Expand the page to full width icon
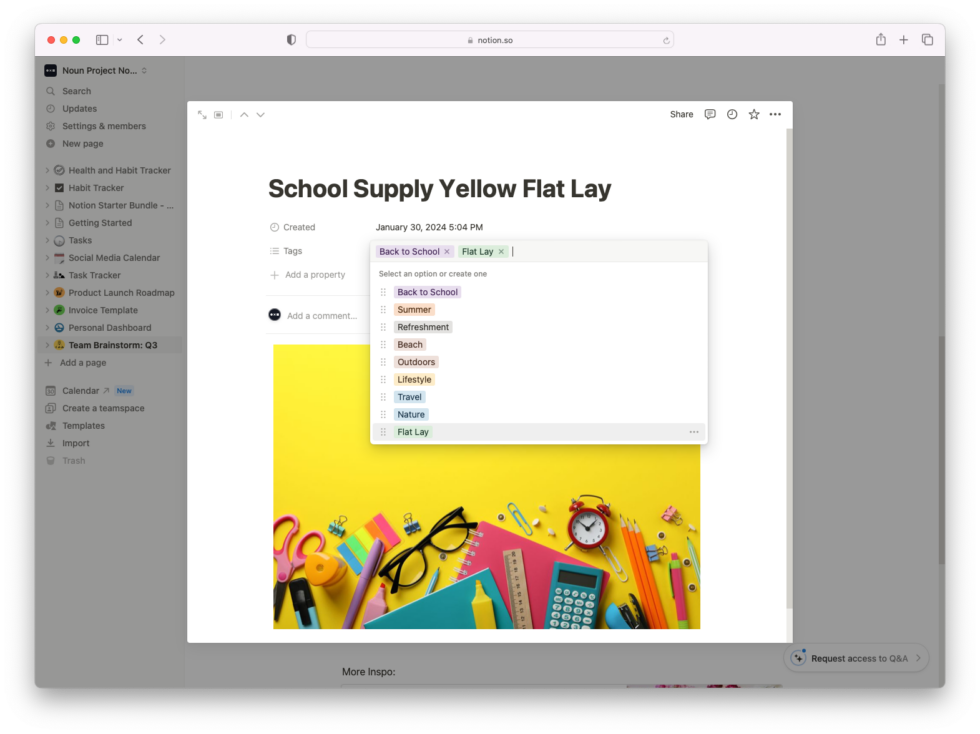Screen dimensions: 980x734 tap(201, 114)
